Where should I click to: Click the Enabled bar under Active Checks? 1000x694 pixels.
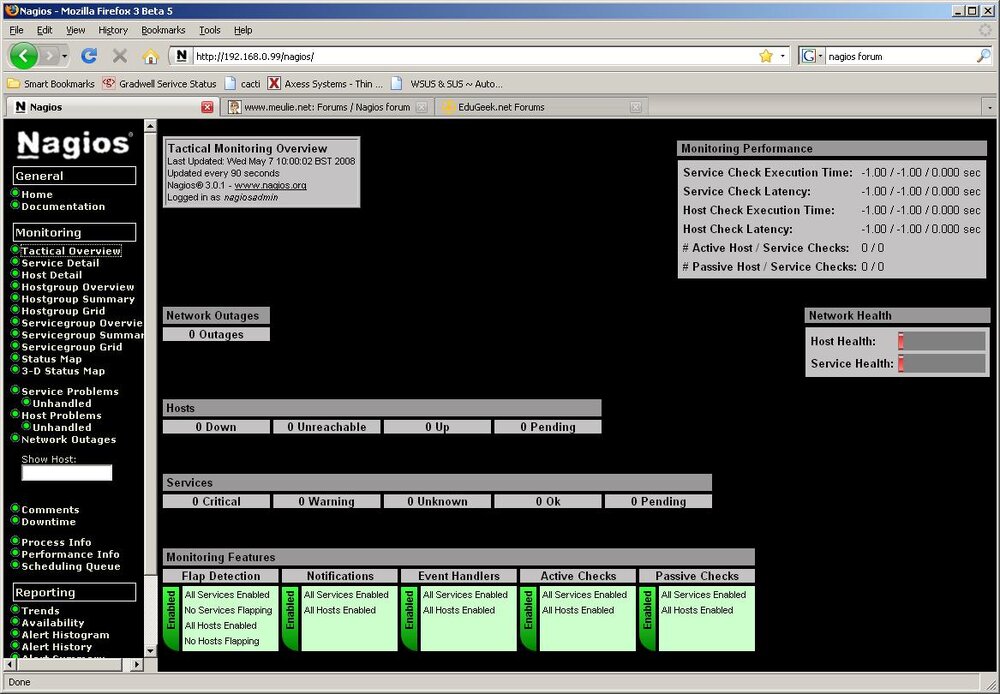click(529, 618)
